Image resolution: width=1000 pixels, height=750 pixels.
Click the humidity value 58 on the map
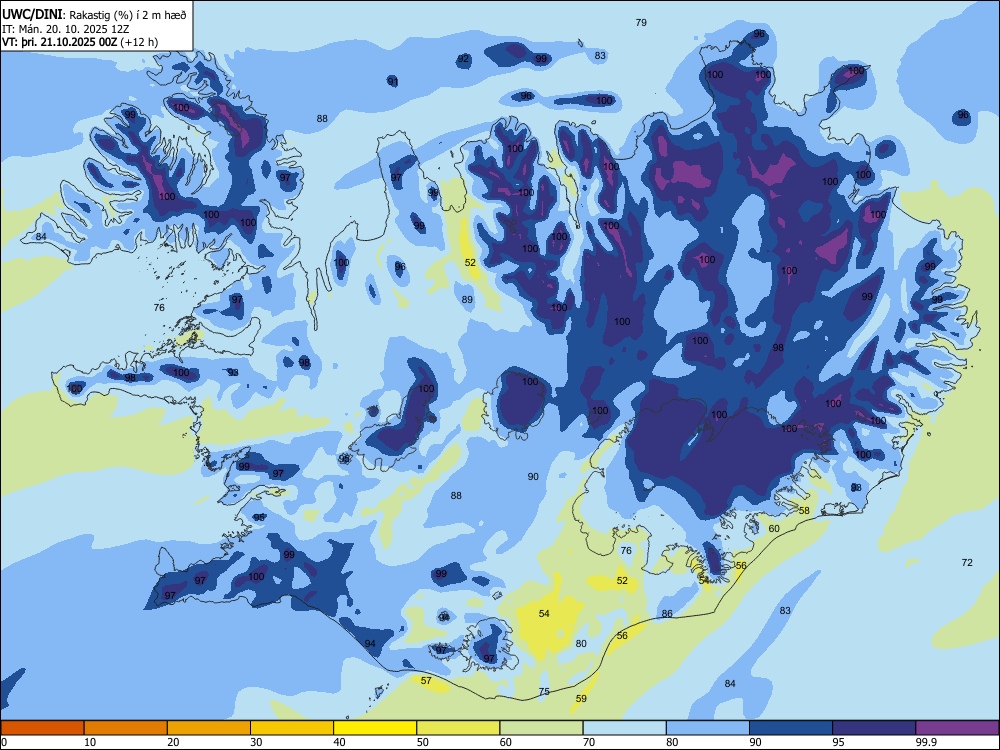click(x=804, y=510)
